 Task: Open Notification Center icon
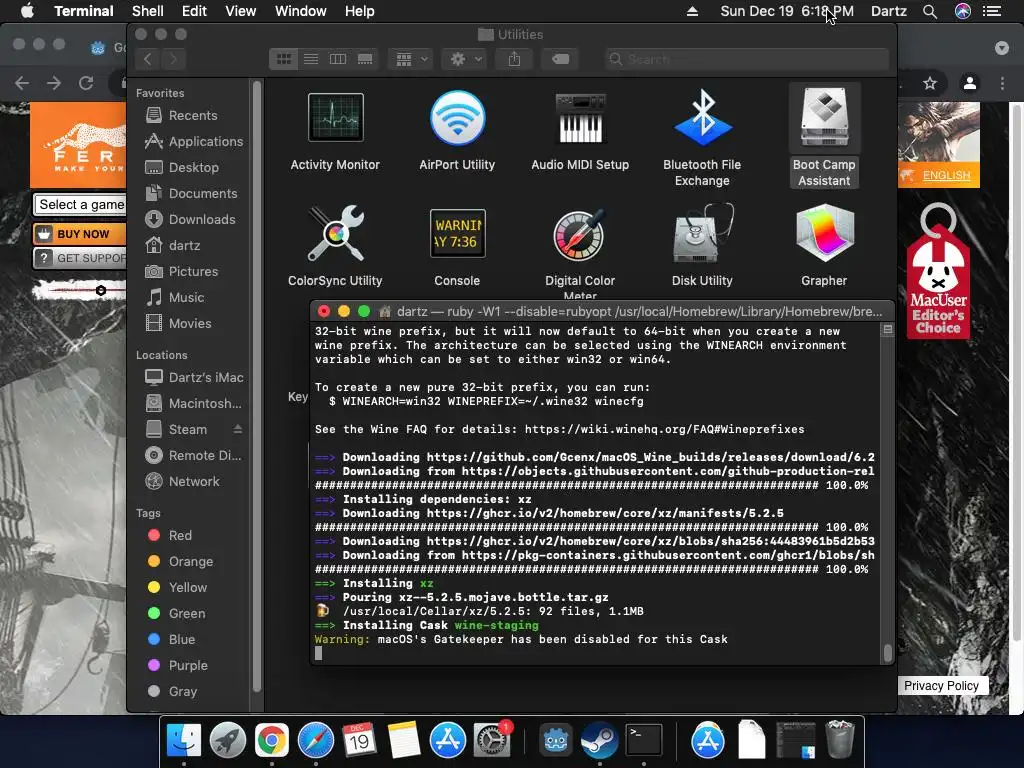pyautogui.click(x=992, y=11)
